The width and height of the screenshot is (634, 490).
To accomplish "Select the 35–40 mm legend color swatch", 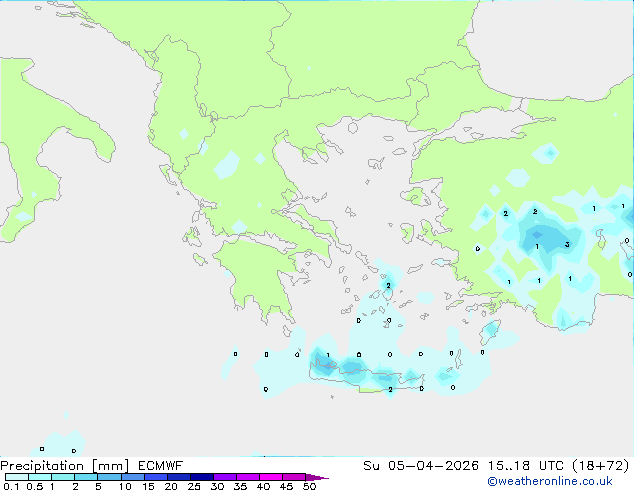I will pos(248,477).
